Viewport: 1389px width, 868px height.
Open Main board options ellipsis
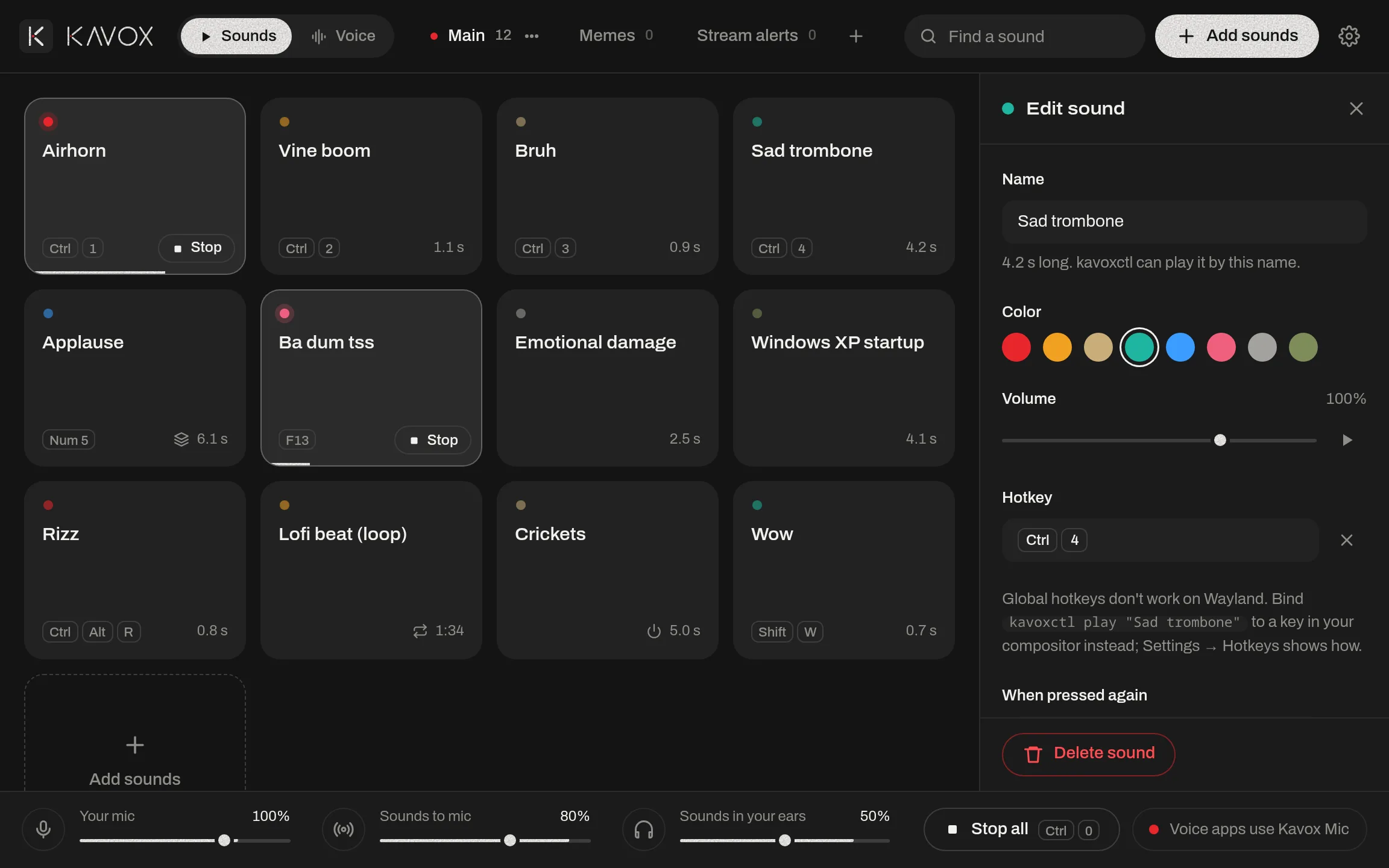pyautogui.click(x=531, y=36)
